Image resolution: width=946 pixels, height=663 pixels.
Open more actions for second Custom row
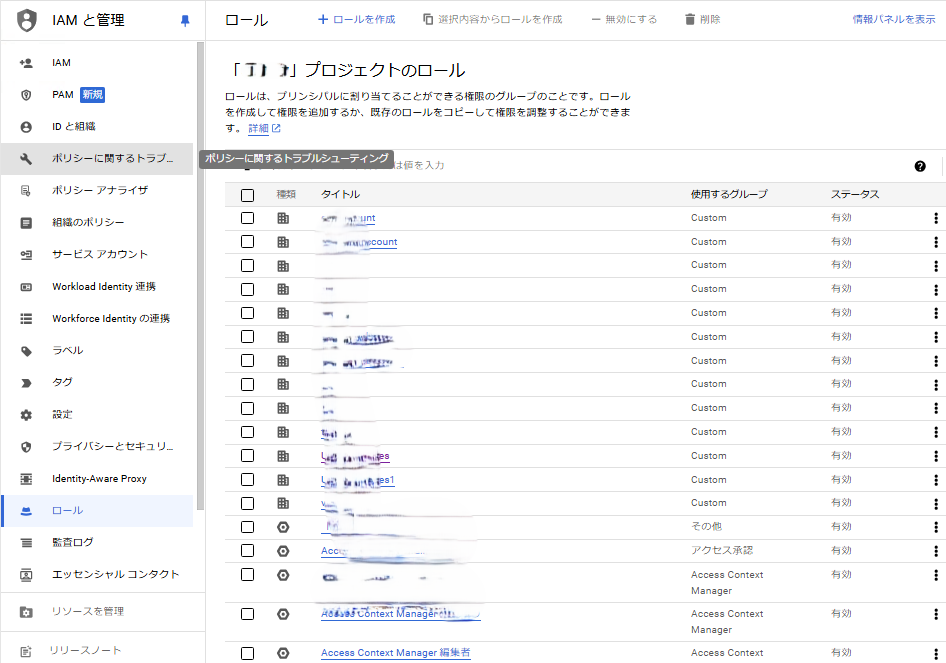pos(936,241)
